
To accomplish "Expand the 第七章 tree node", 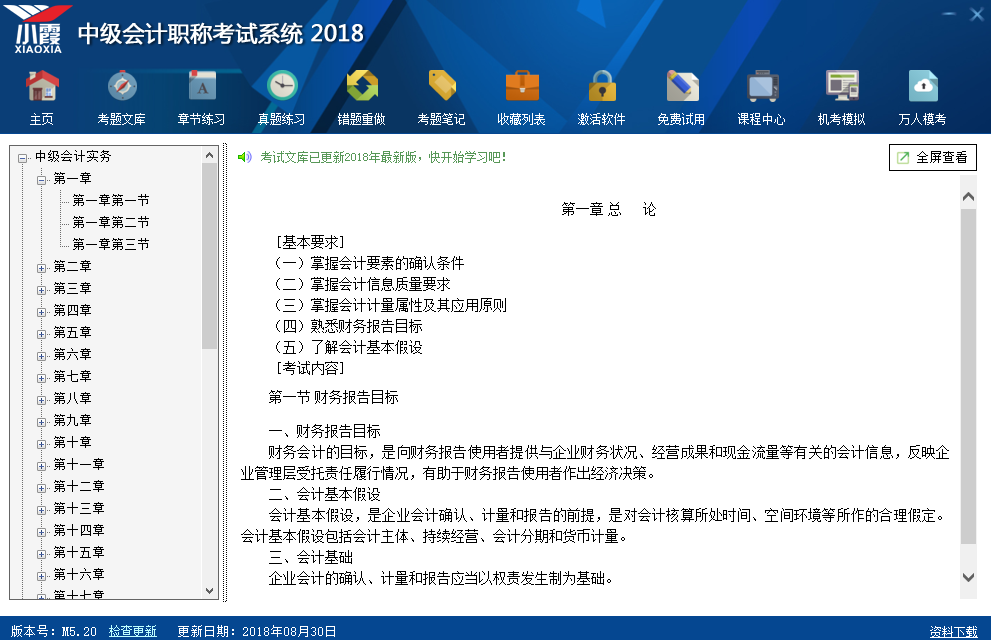I will tap(41, 378).
